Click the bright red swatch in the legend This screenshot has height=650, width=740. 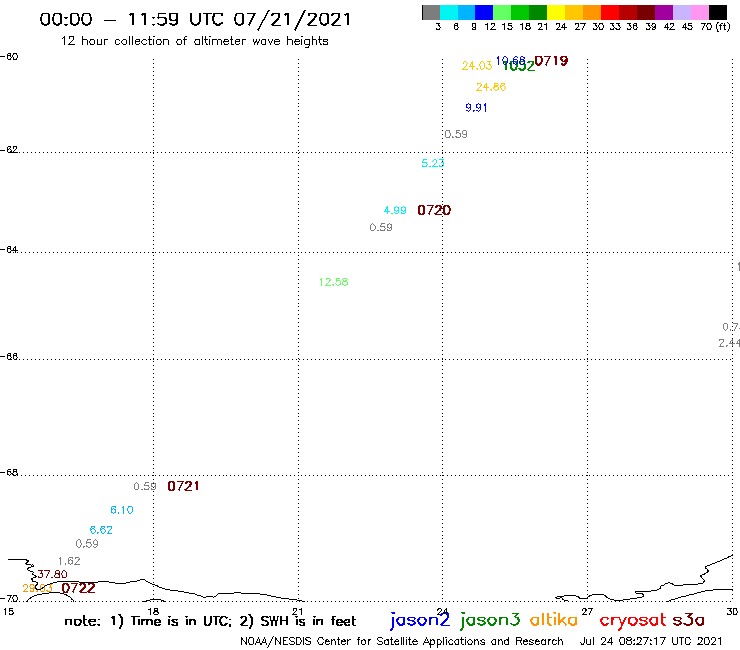(610, 12)
